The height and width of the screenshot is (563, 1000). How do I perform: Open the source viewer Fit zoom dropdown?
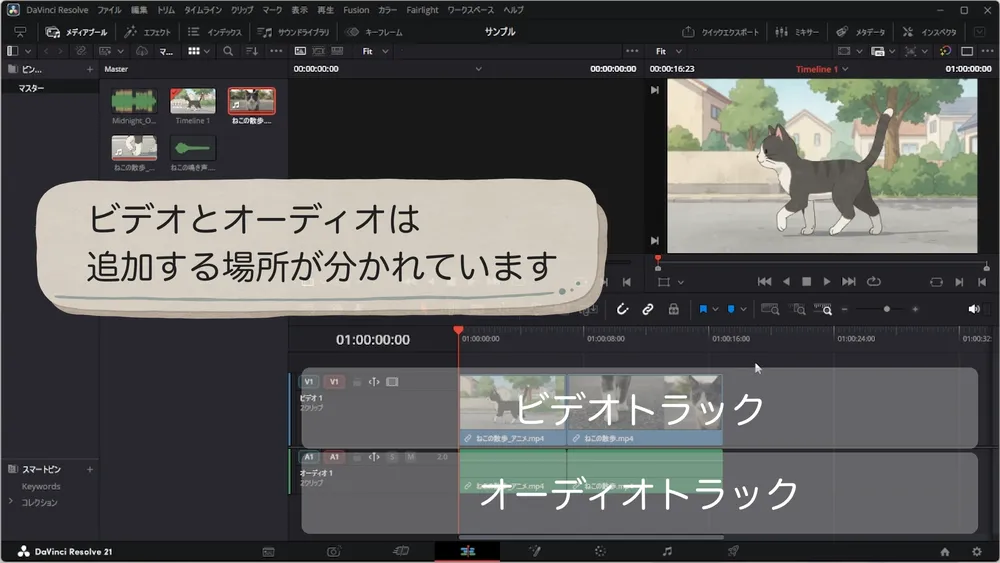click(374, 51)
